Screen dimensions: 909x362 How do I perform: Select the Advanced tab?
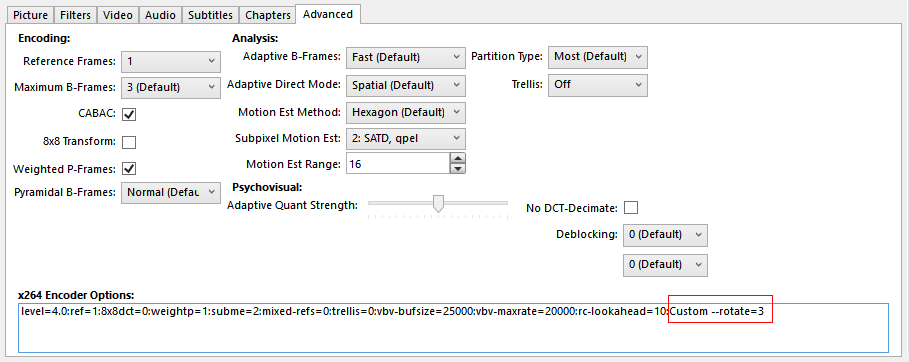328,14
